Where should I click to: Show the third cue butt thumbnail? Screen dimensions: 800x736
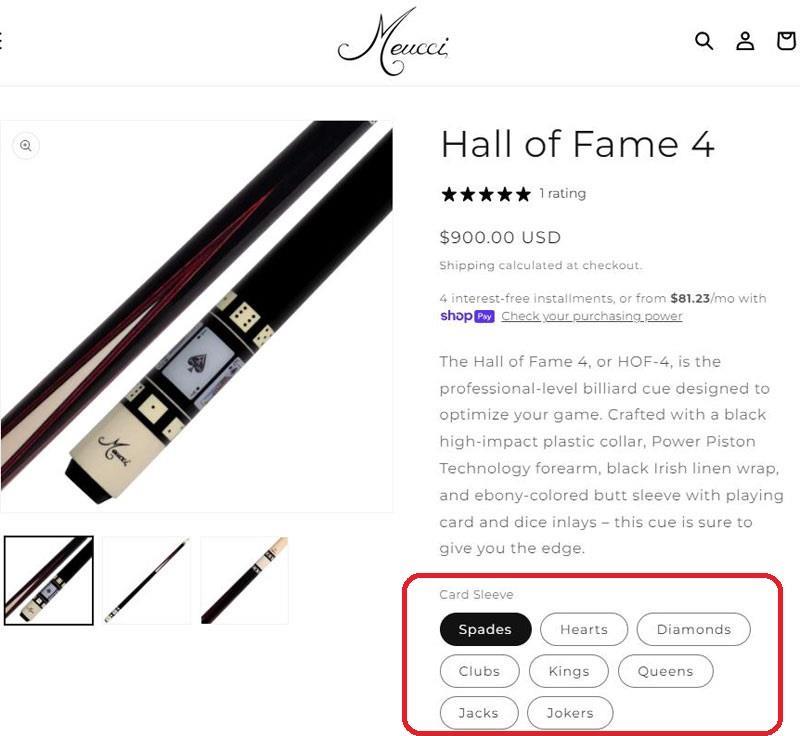[244, 580]
